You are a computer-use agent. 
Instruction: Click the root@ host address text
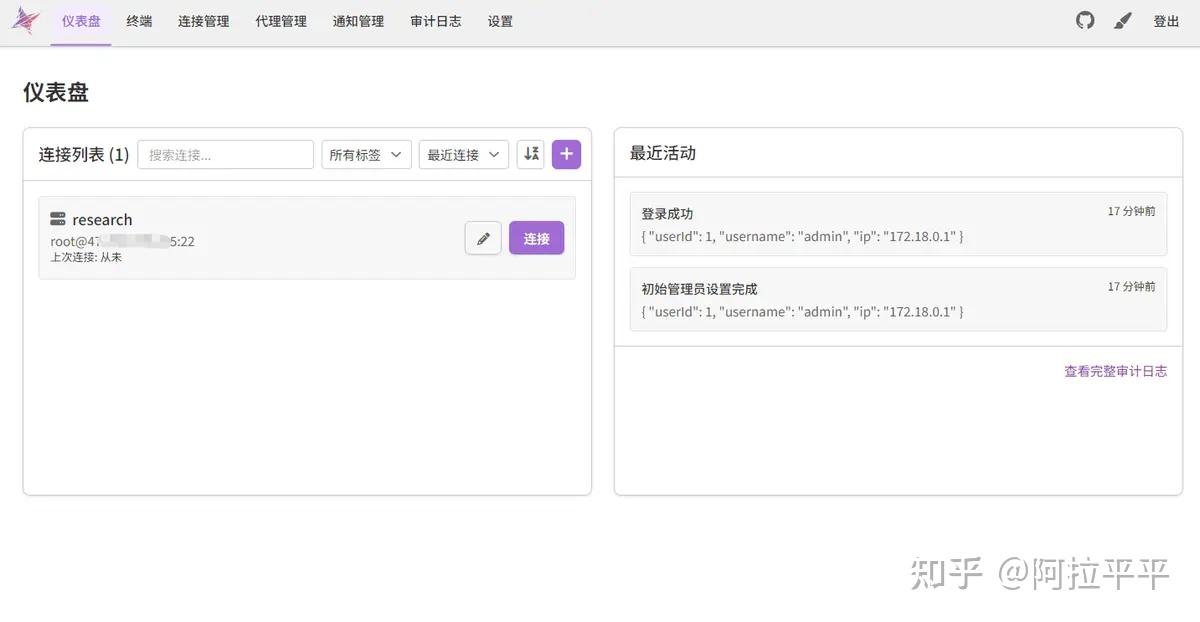[x=123, y=241]
